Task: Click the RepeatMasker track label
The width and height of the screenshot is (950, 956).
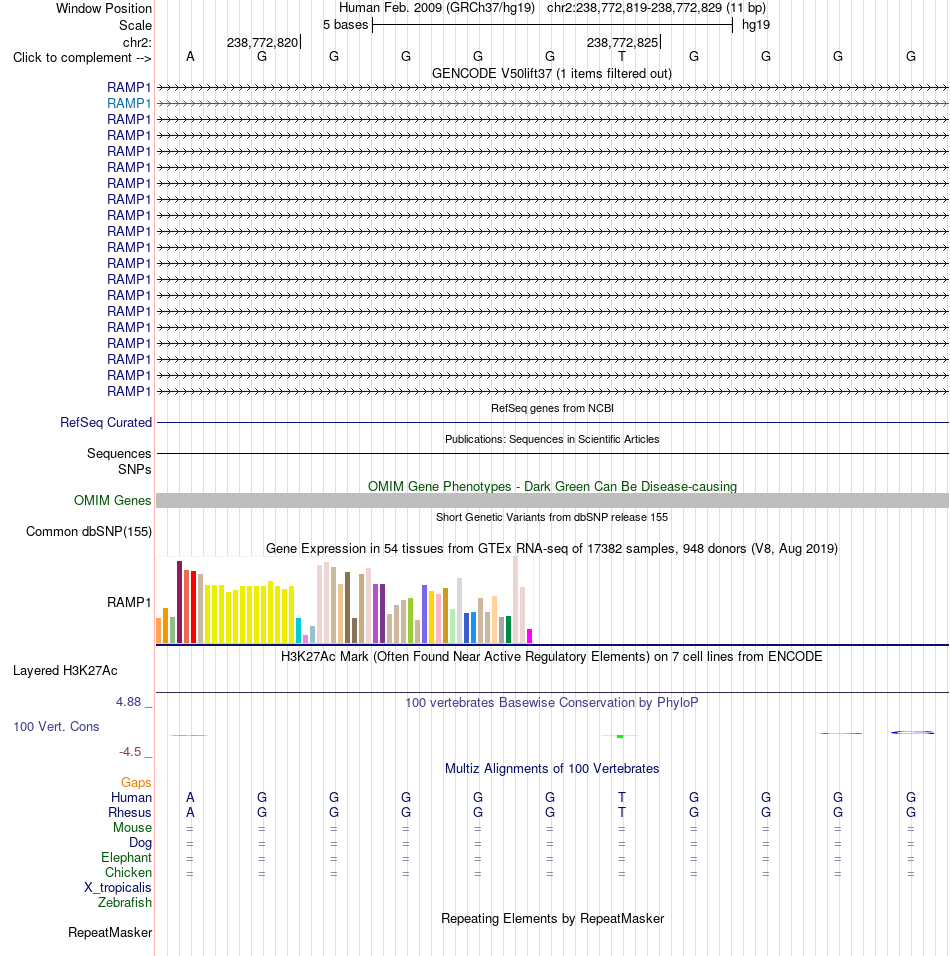Action: (110, 933)
